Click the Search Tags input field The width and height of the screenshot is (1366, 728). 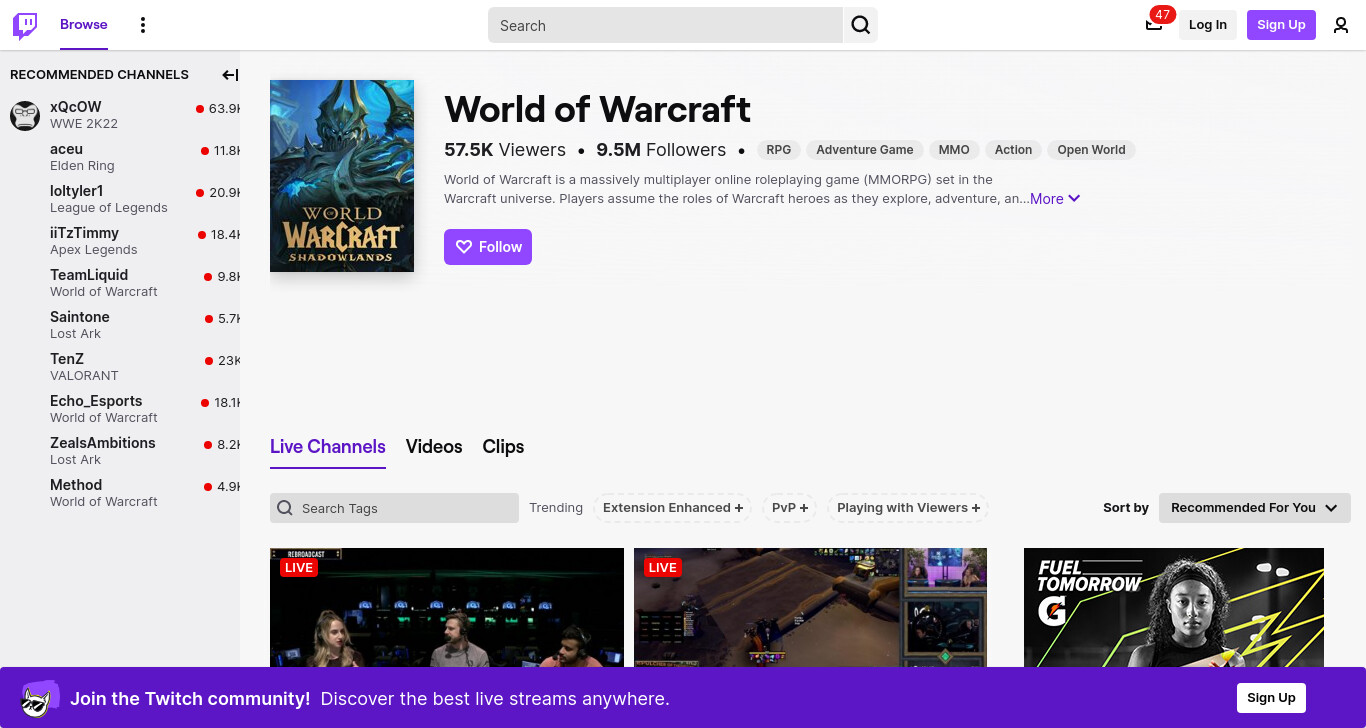click(x=394, y=508)
